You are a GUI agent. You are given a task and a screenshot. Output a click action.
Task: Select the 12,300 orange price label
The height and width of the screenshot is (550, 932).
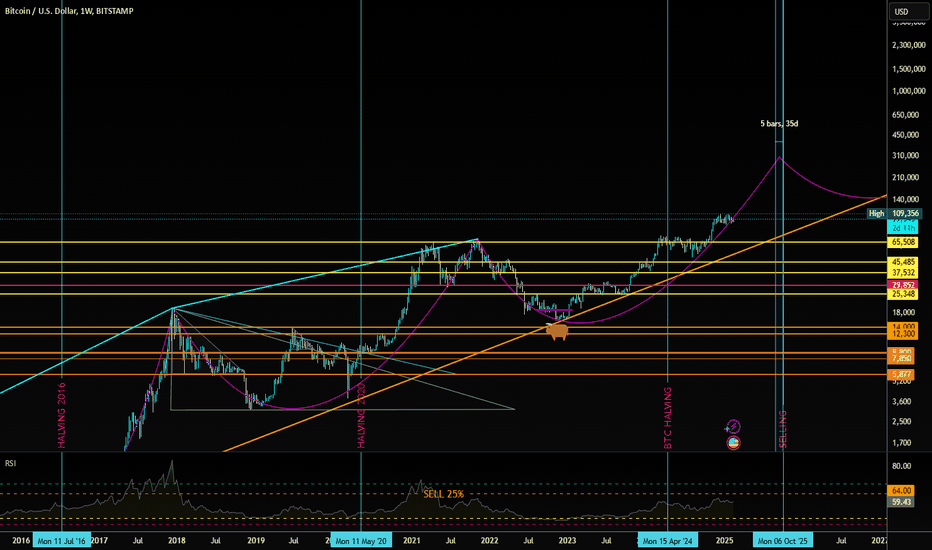pos(903,334)
